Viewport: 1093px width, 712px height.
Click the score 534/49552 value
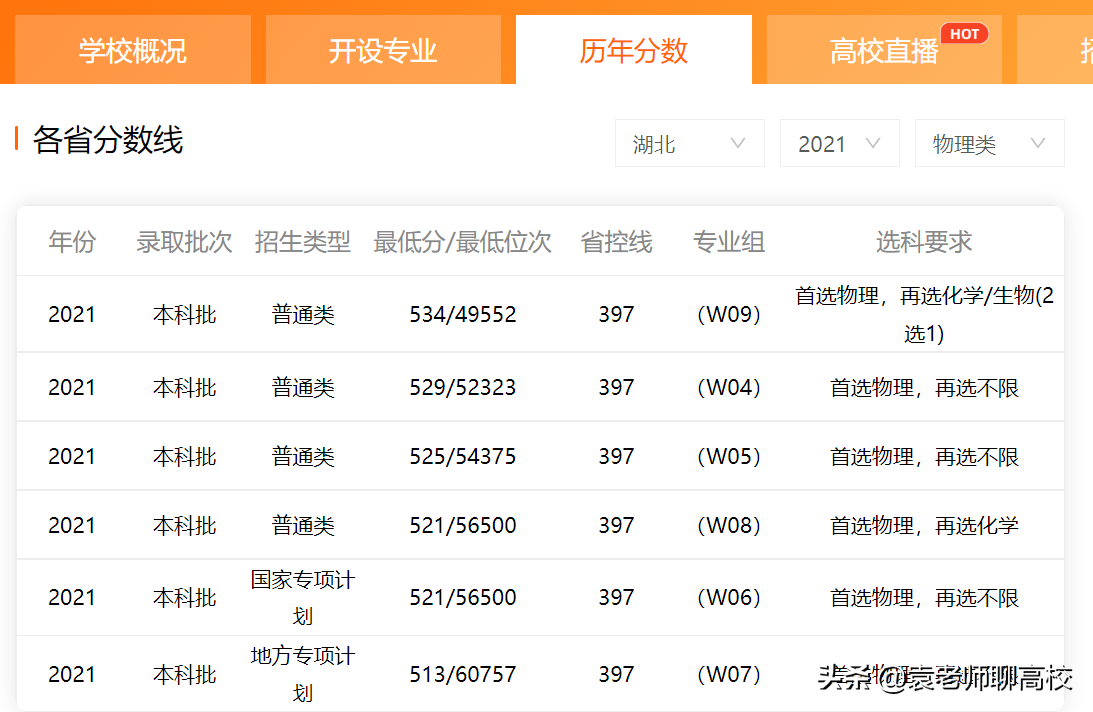[x=461, y=313]
